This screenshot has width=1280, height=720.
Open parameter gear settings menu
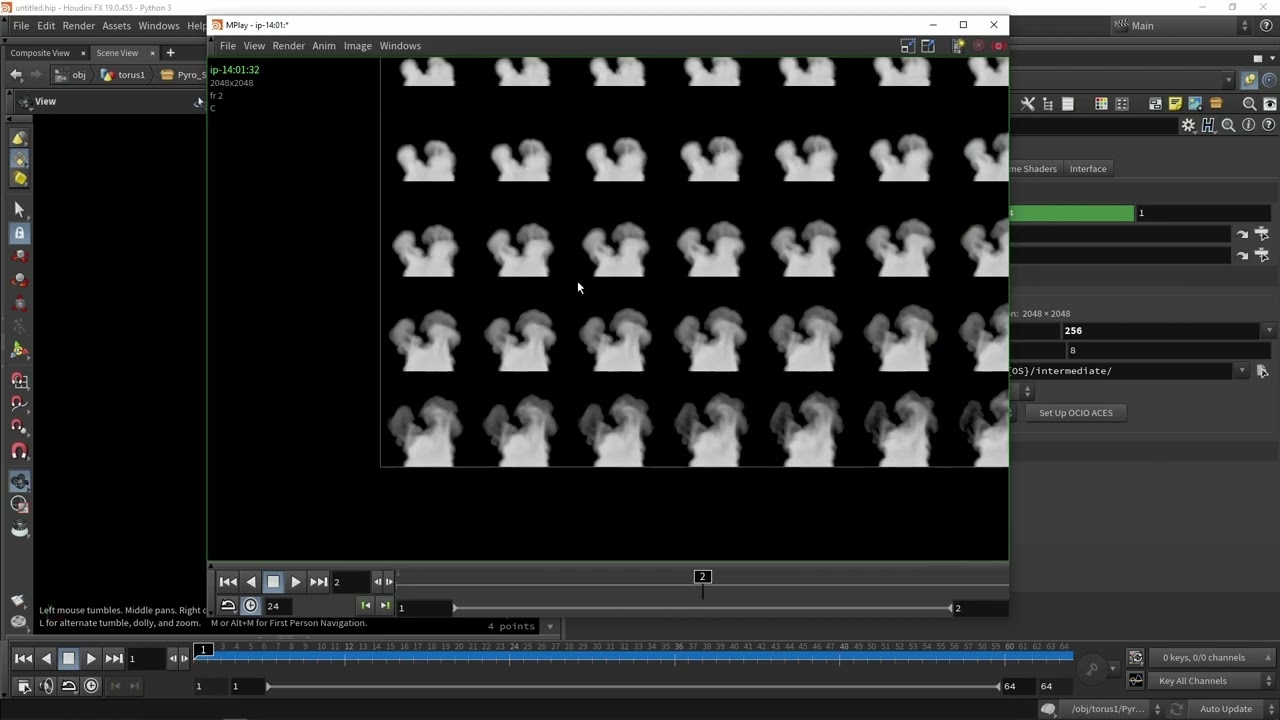click(1188, 125)
